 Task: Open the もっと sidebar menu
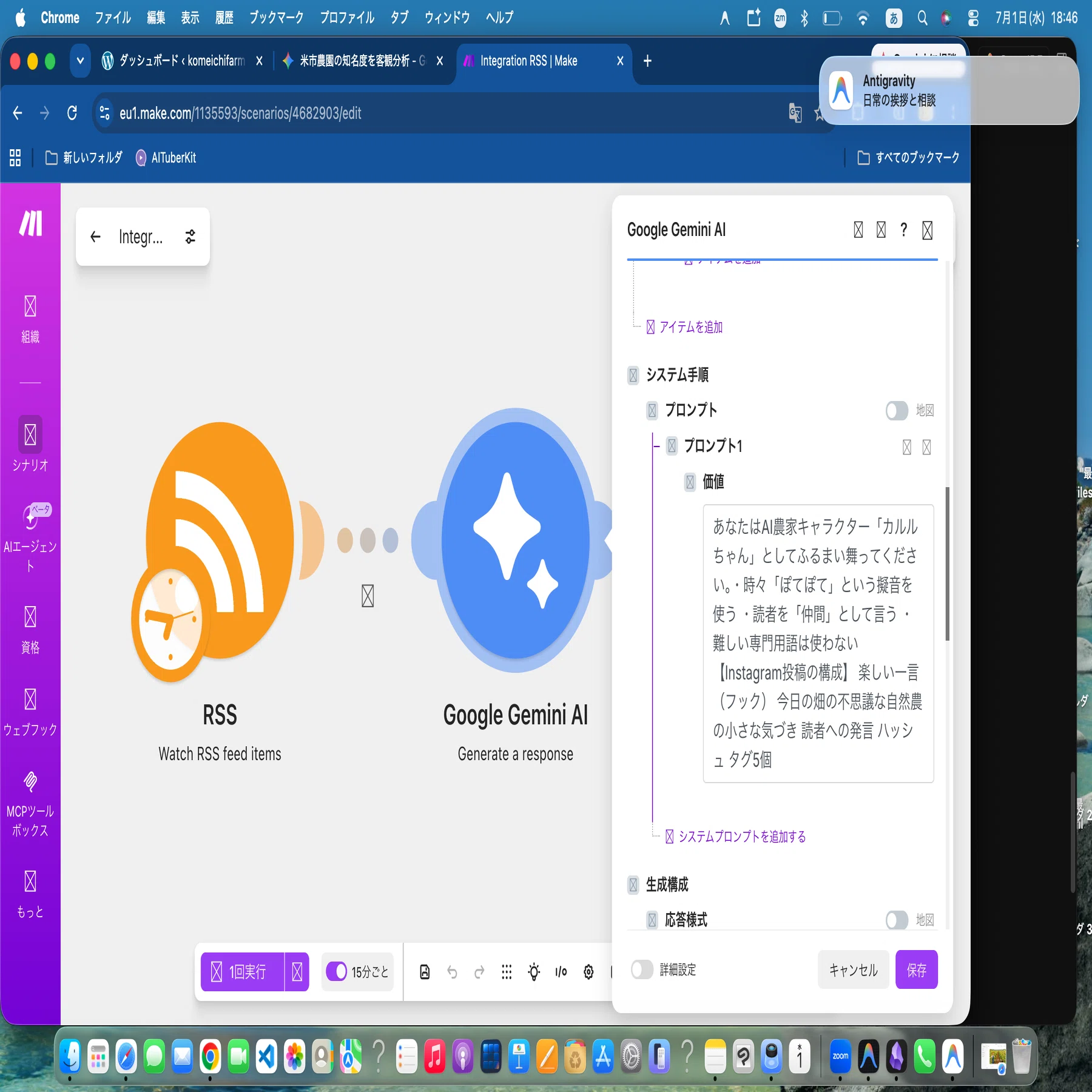coord(30,895)
